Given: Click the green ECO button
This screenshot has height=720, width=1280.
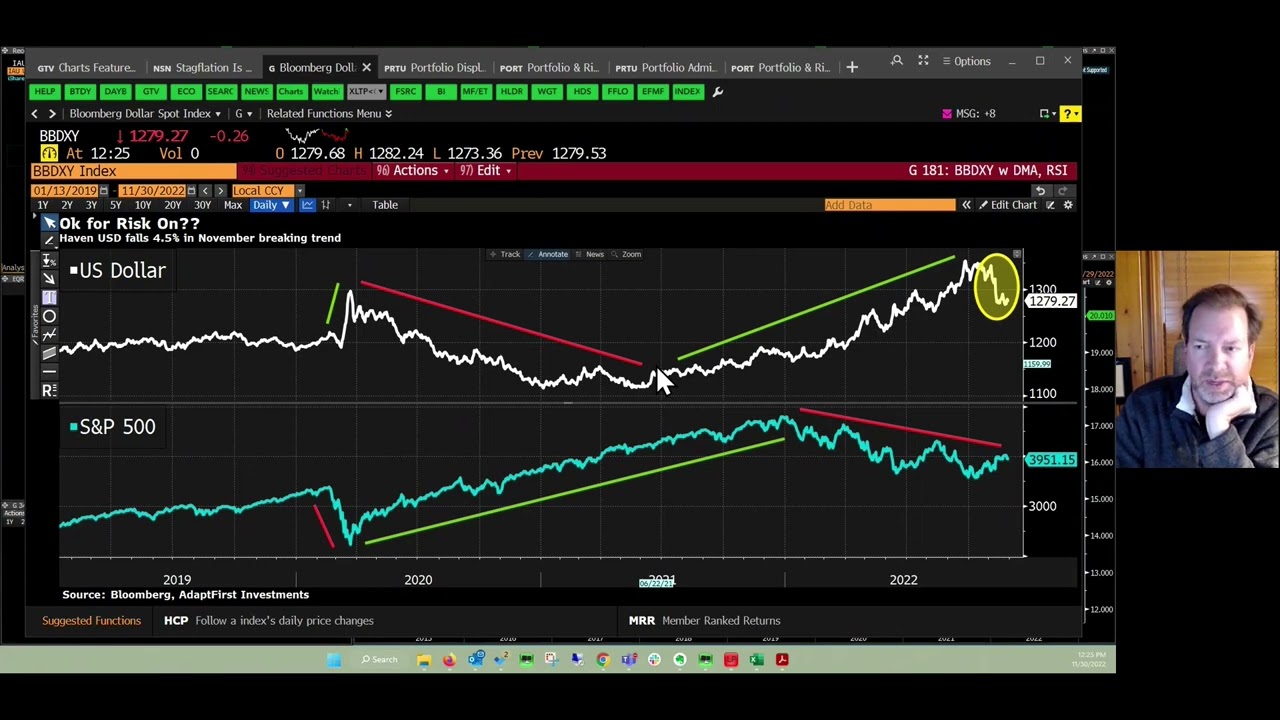Looking at the screenshot, I should [x=186, y=92].
